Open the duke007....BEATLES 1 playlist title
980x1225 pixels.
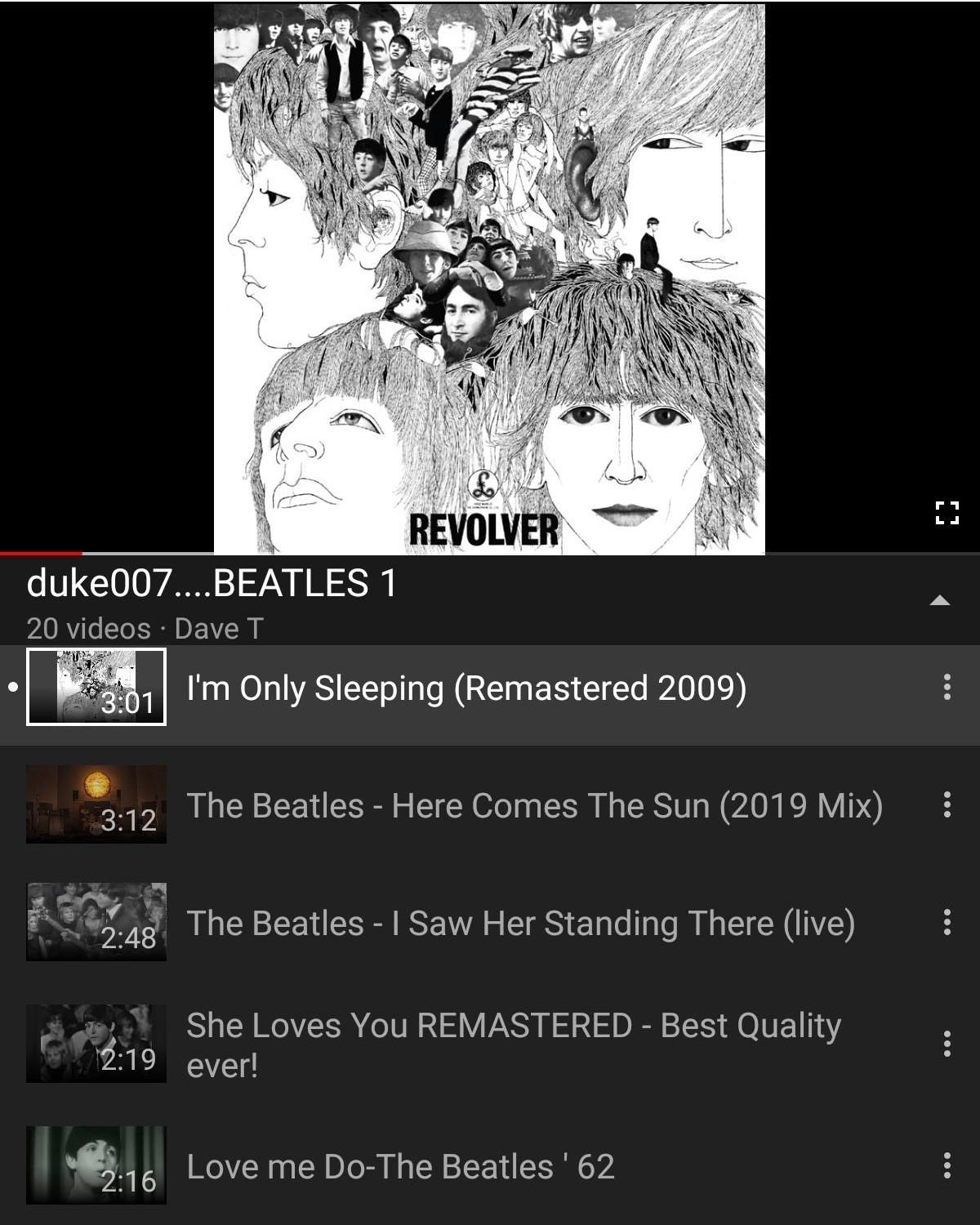click(x=212, y=583)
